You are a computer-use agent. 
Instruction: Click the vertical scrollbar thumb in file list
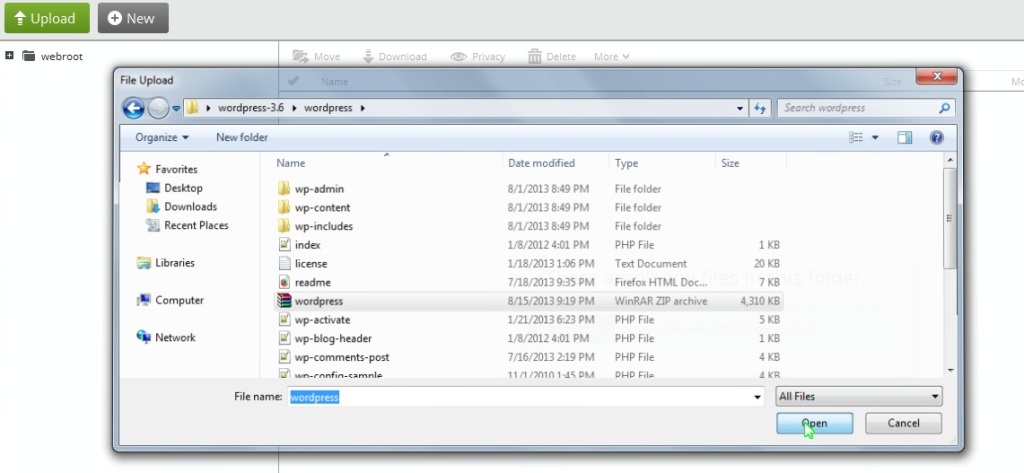pos(950,218)
